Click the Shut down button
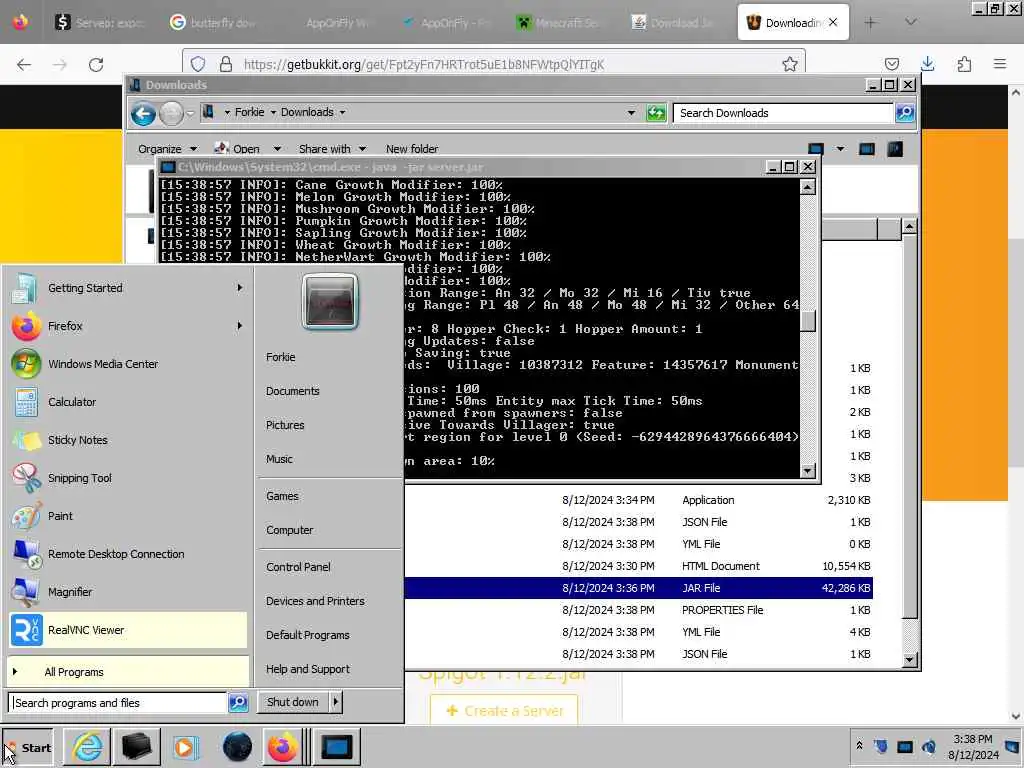 pos(293,702)
